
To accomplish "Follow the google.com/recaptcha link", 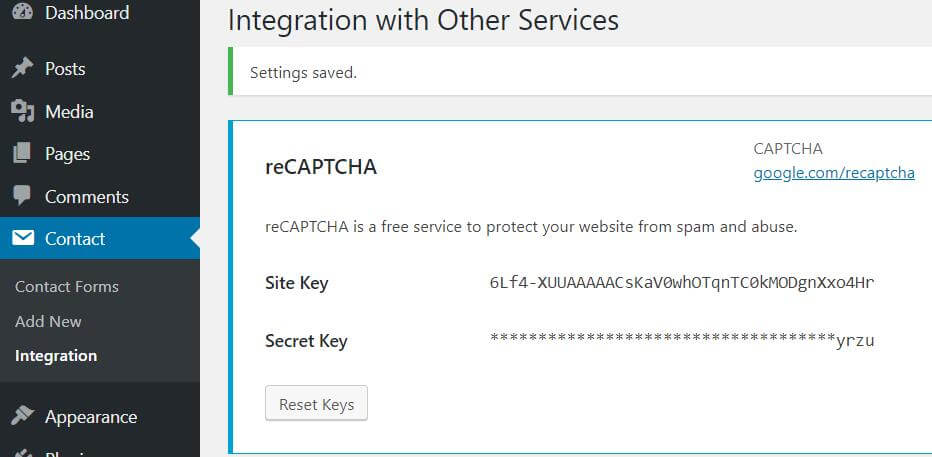I will coord(834,173).
